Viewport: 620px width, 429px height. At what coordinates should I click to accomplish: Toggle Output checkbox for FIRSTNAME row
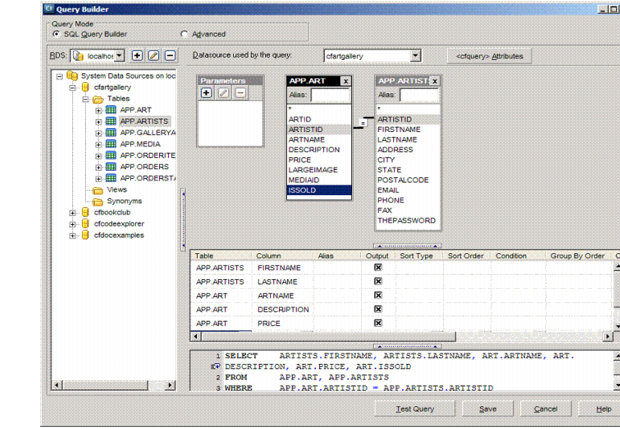click(x=378, y=268)
